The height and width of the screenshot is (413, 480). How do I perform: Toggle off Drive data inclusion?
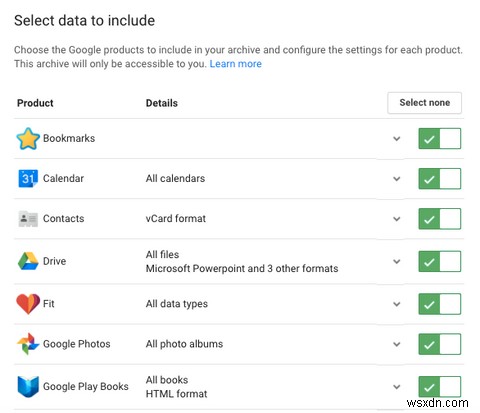440,261
